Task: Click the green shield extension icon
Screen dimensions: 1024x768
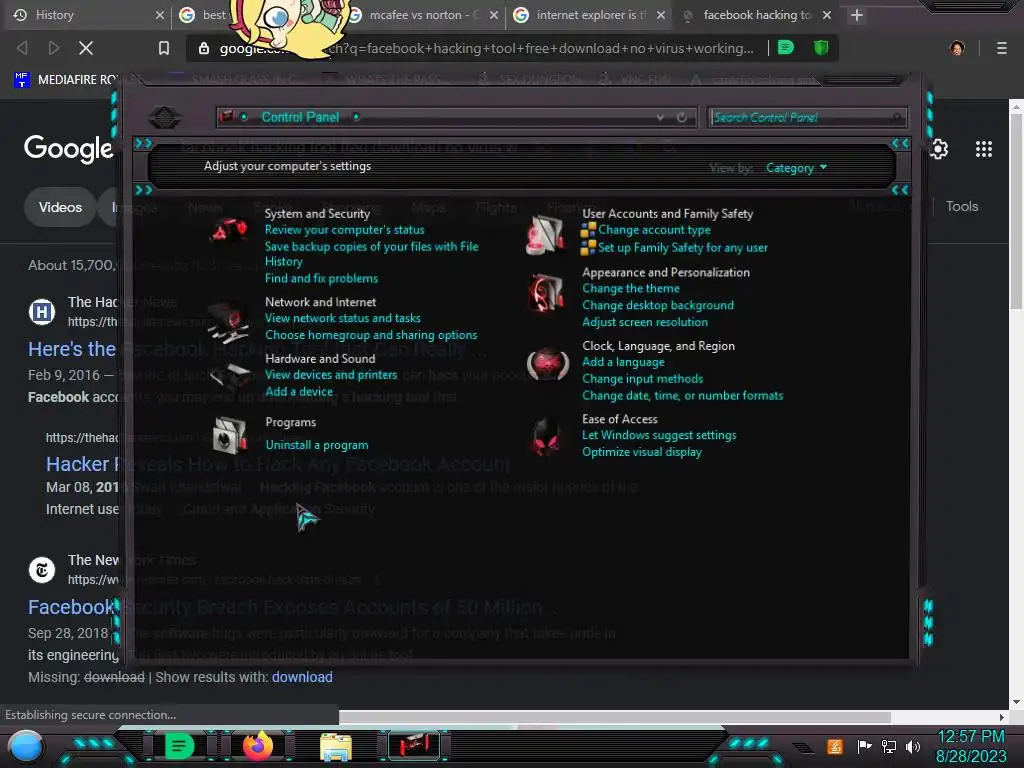Action: (821, 48)
